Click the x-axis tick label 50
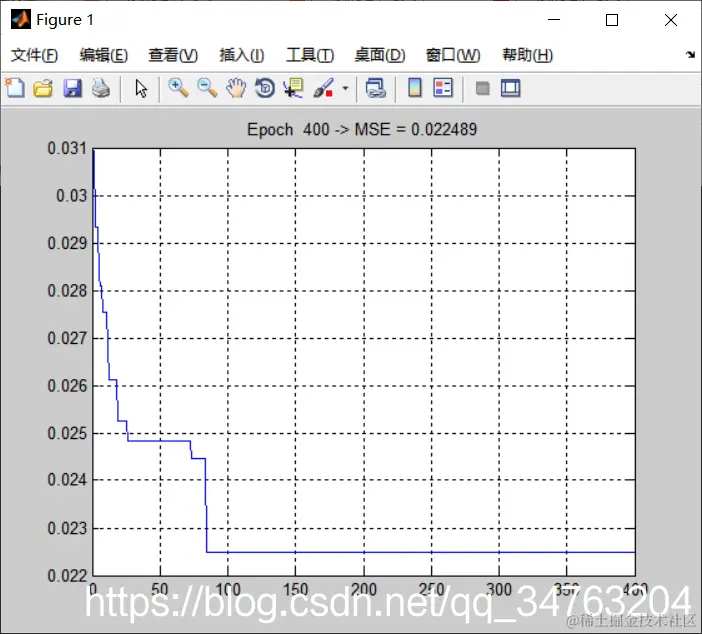This screenshot has height=634, width=702. 160,589
